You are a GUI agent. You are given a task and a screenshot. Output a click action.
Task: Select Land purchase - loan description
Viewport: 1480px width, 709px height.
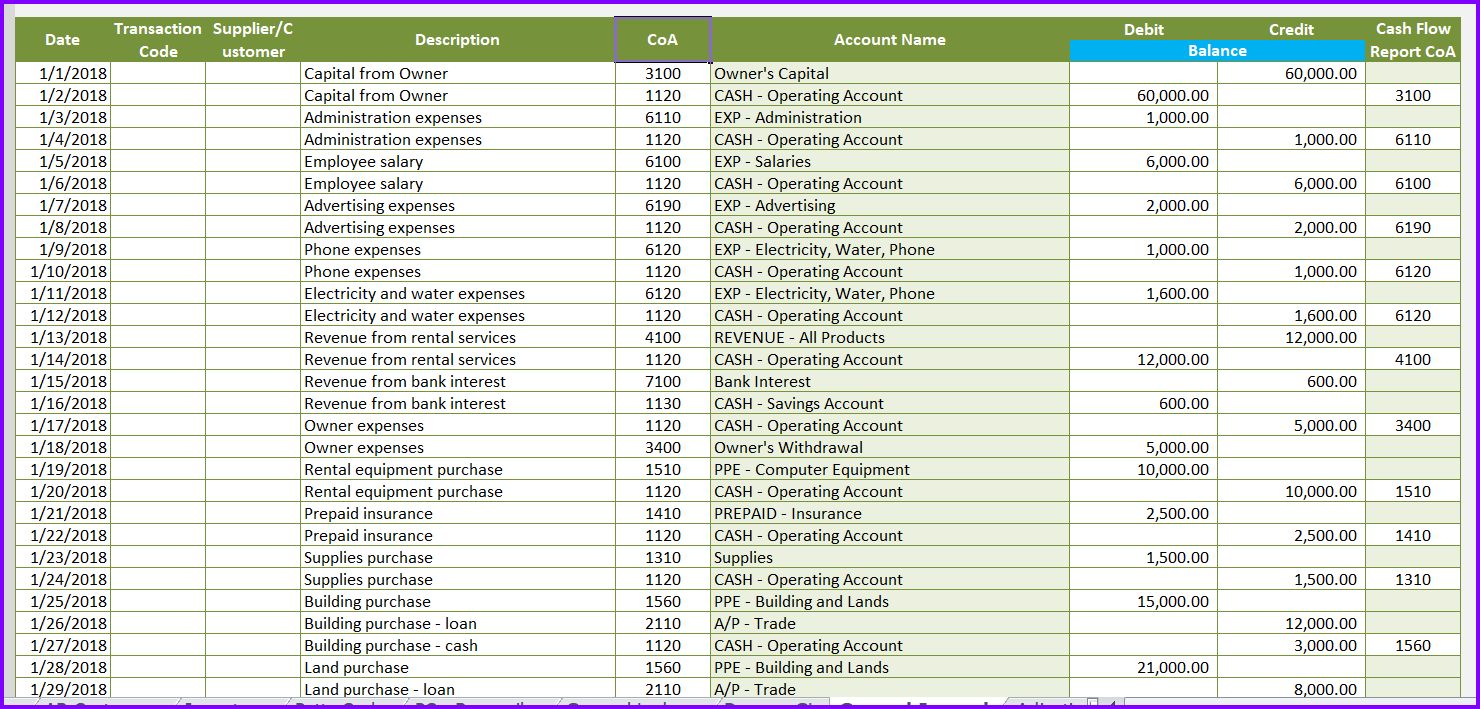[457, 689]
